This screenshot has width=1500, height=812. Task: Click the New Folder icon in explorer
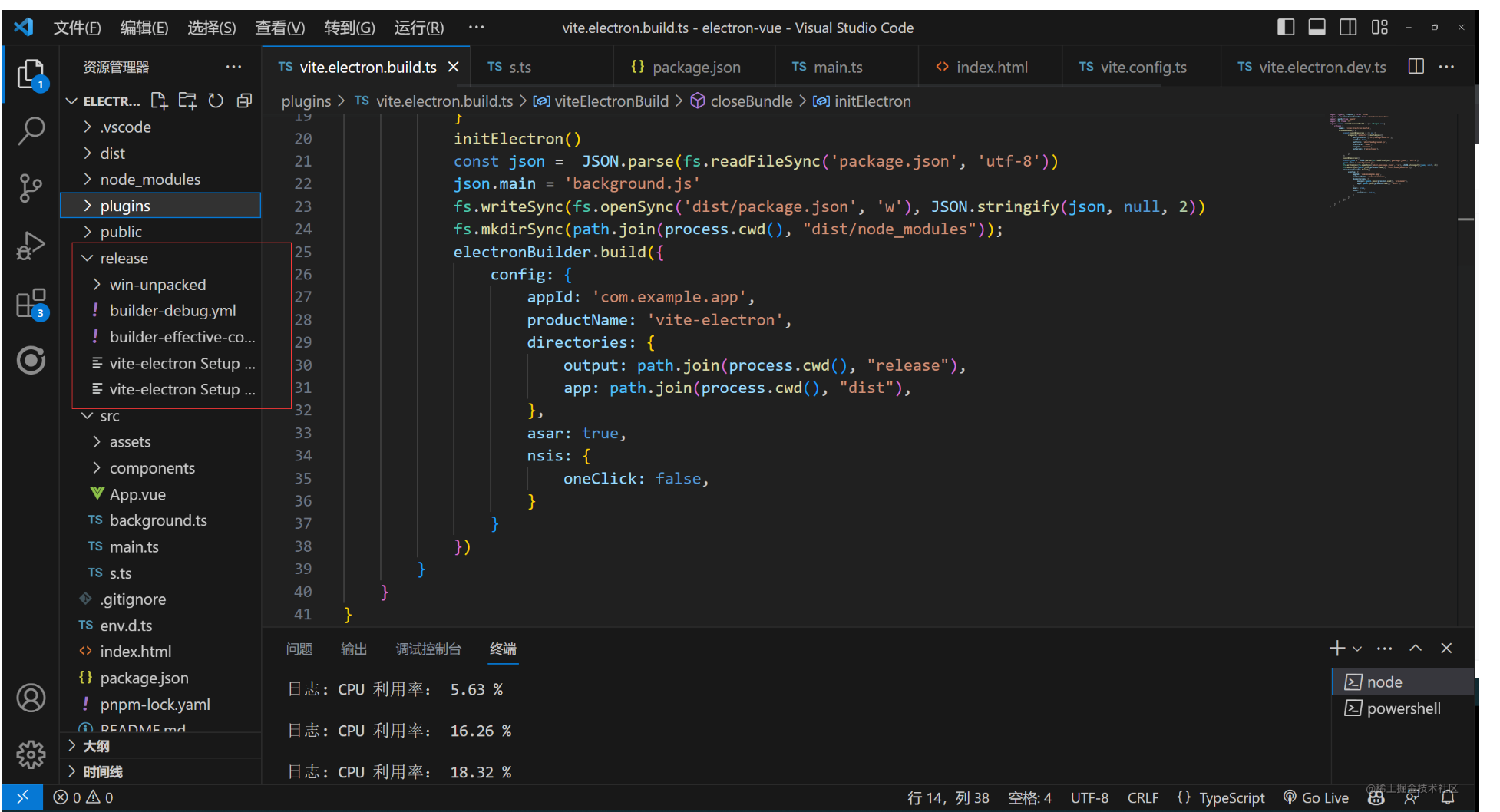click(x=187, y=101)
